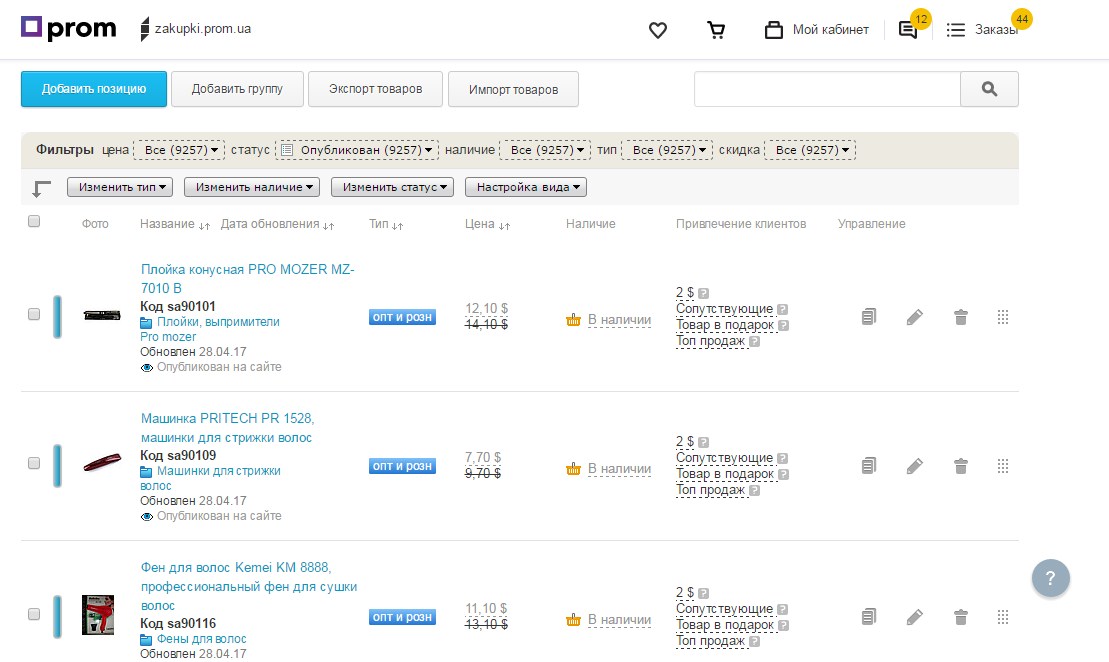Viewport: 1109px width, 662px height.
Task: Copy the Машинка PRITECH PR 1528 item
Action: [869, 465]
